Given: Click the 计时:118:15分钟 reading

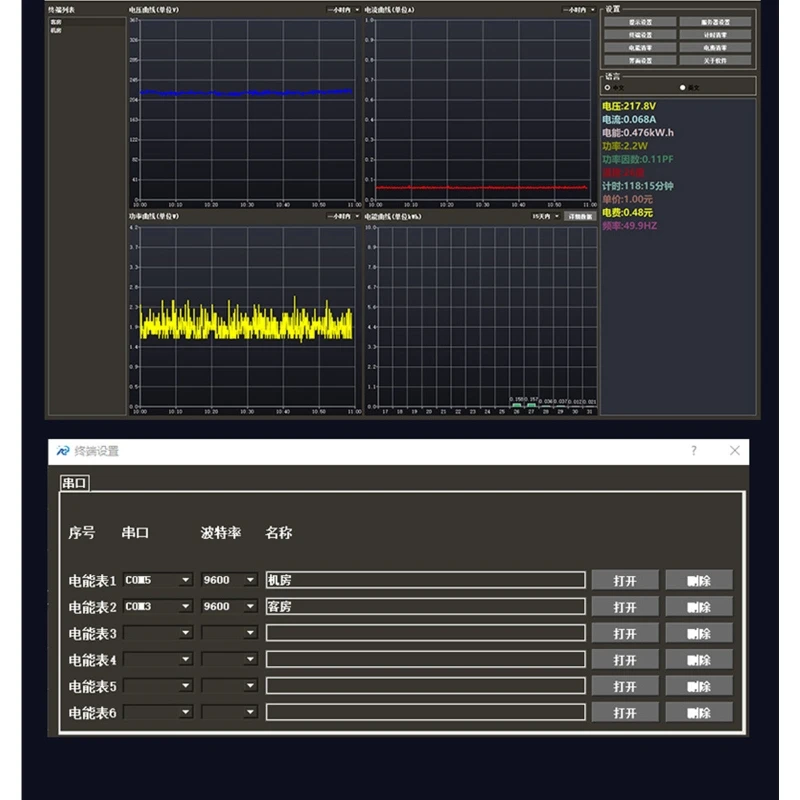Looking at the screenshot, I should coord(638,186).
